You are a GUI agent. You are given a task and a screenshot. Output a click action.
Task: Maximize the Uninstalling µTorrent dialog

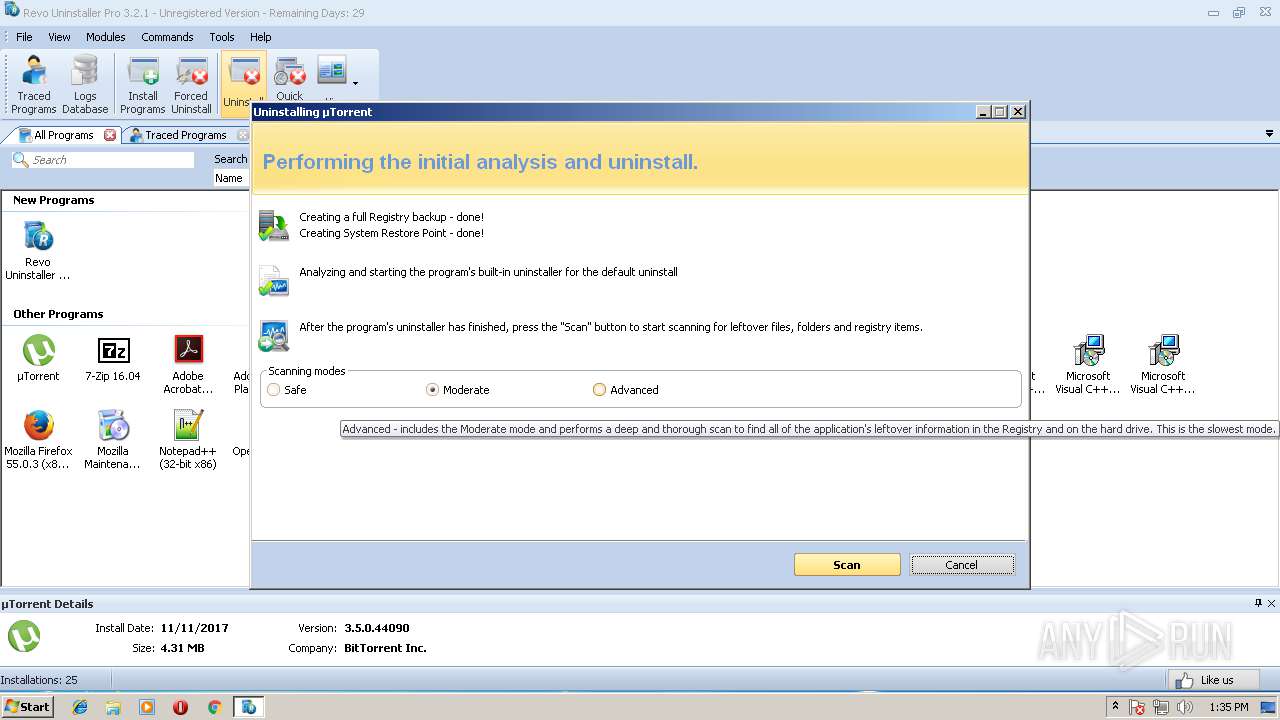(1000, 112)
